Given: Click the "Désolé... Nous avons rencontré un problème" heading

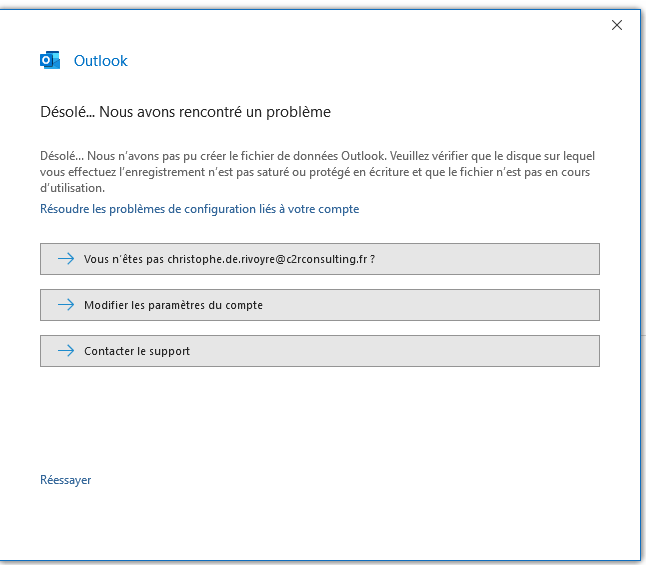Looking at the screenshot, I should [x=185, y=112].
